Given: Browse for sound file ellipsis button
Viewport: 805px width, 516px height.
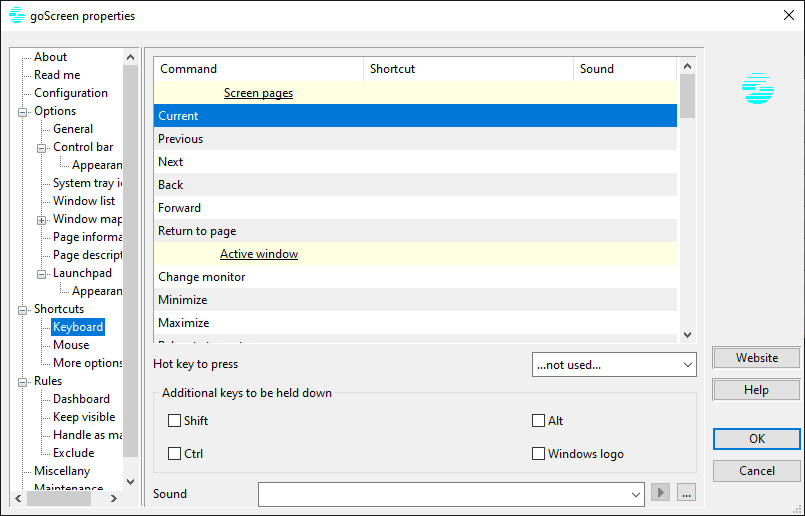Looking at the screenshot, I should [x=686, y=493].
